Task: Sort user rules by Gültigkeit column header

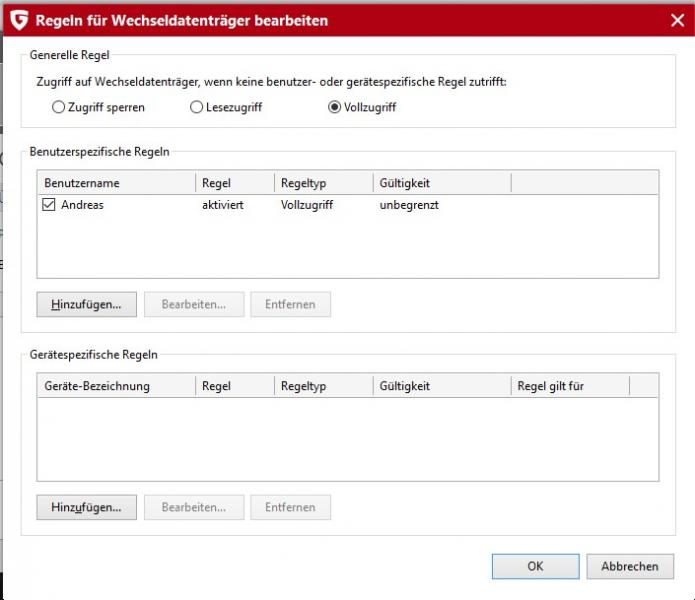Action: point(442,183)
